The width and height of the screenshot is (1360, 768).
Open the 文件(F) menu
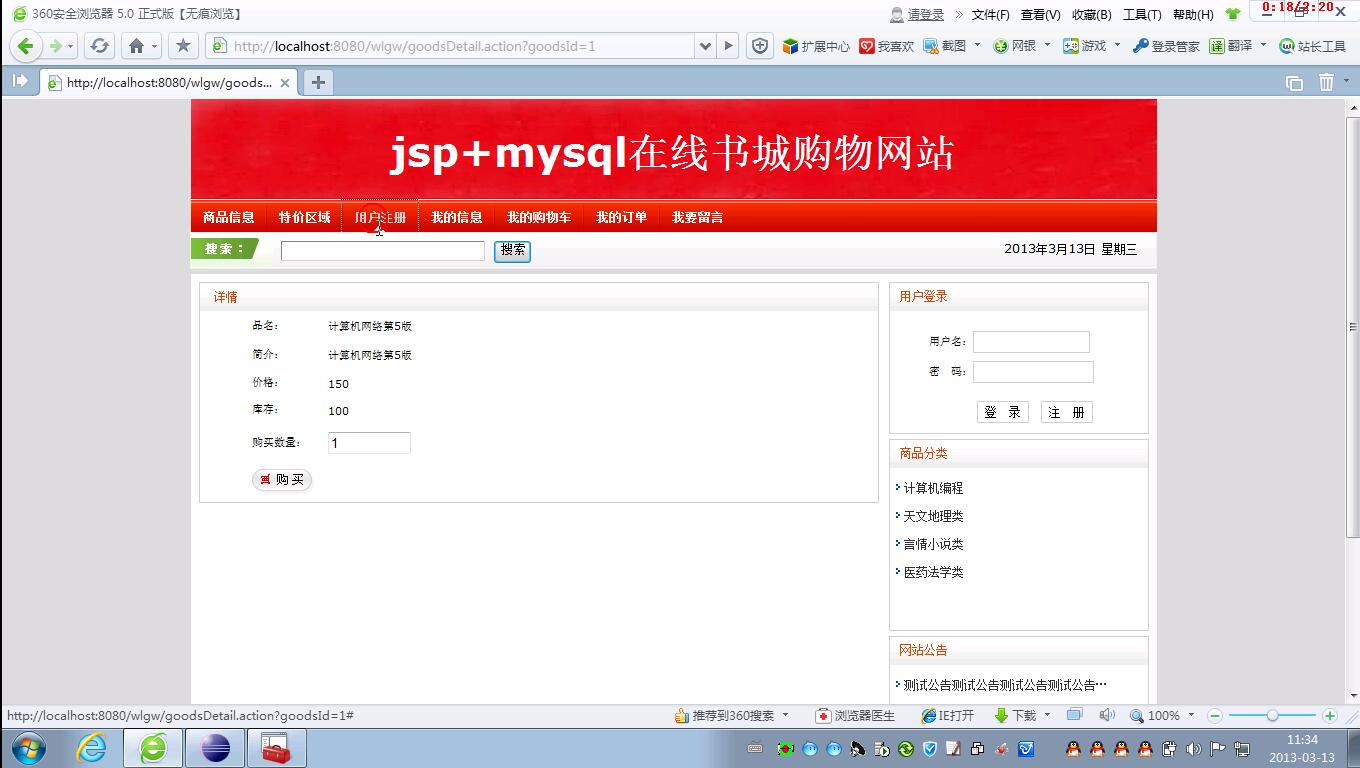(991, 15)
